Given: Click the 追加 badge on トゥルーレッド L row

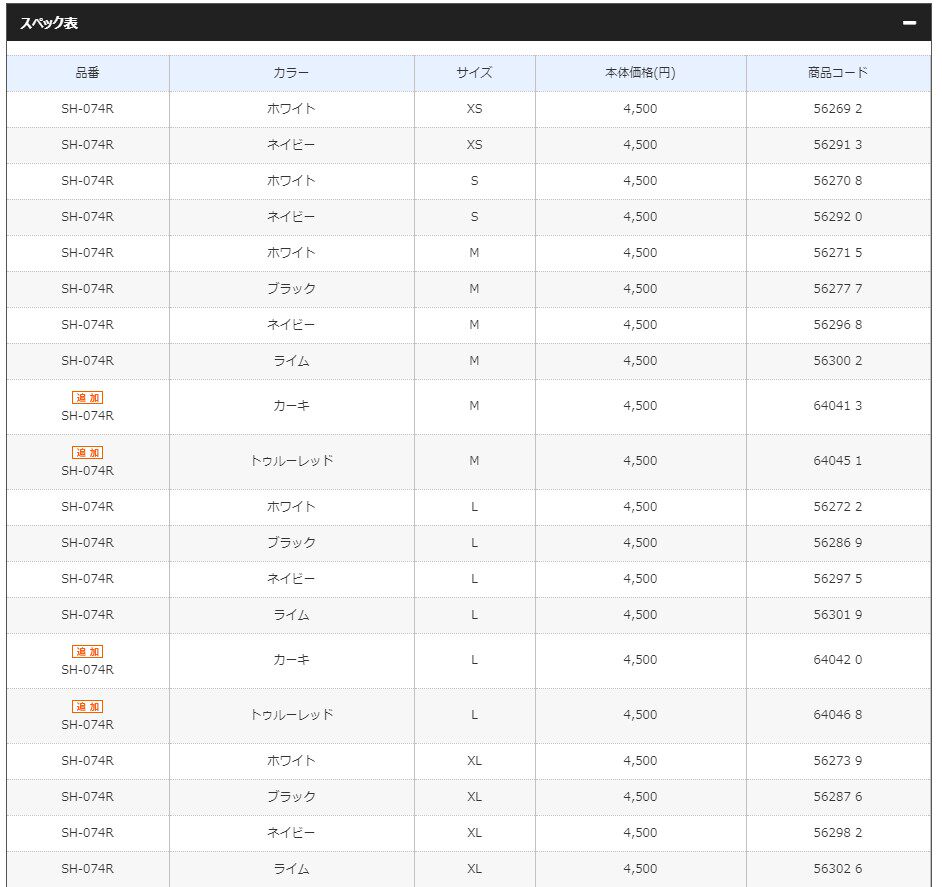Looking at the screenshot, I should pos(87,707).
